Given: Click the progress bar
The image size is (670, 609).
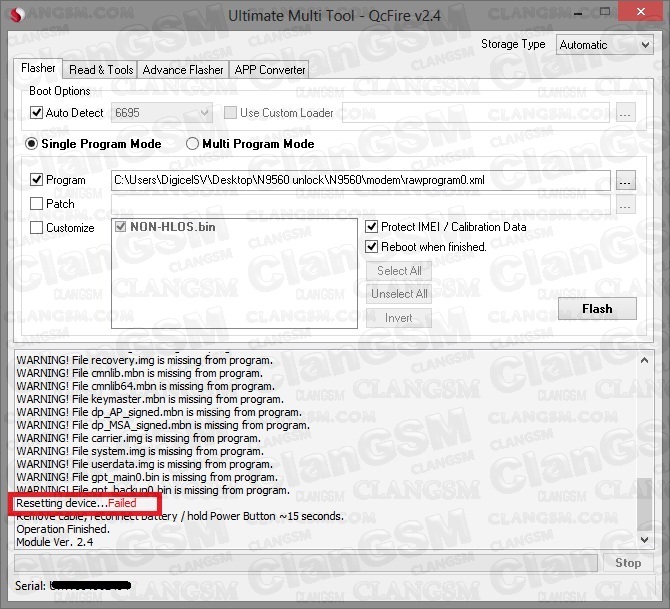Looking at the screenshot, I should point(306,562).
